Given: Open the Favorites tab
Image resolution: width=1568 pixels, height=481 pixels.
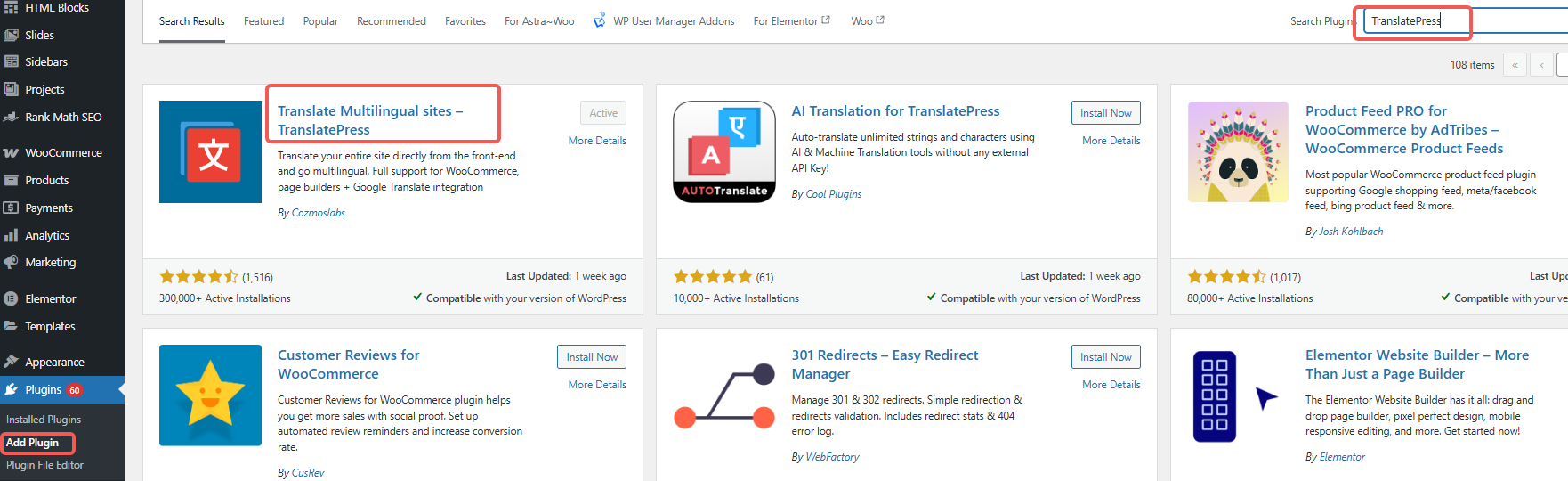Looking at the screenshot, I should (x=465, y=21).
